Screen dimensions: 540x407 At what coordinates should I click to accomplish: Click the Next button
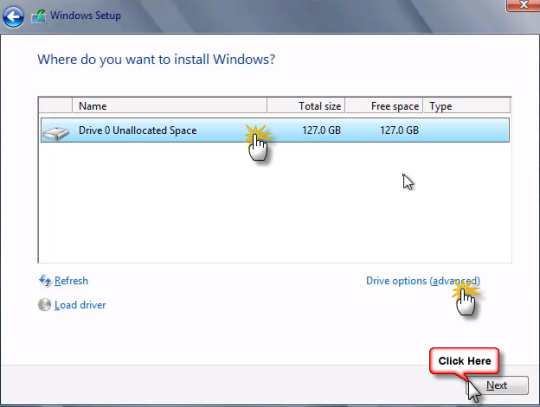pos(498,385)
